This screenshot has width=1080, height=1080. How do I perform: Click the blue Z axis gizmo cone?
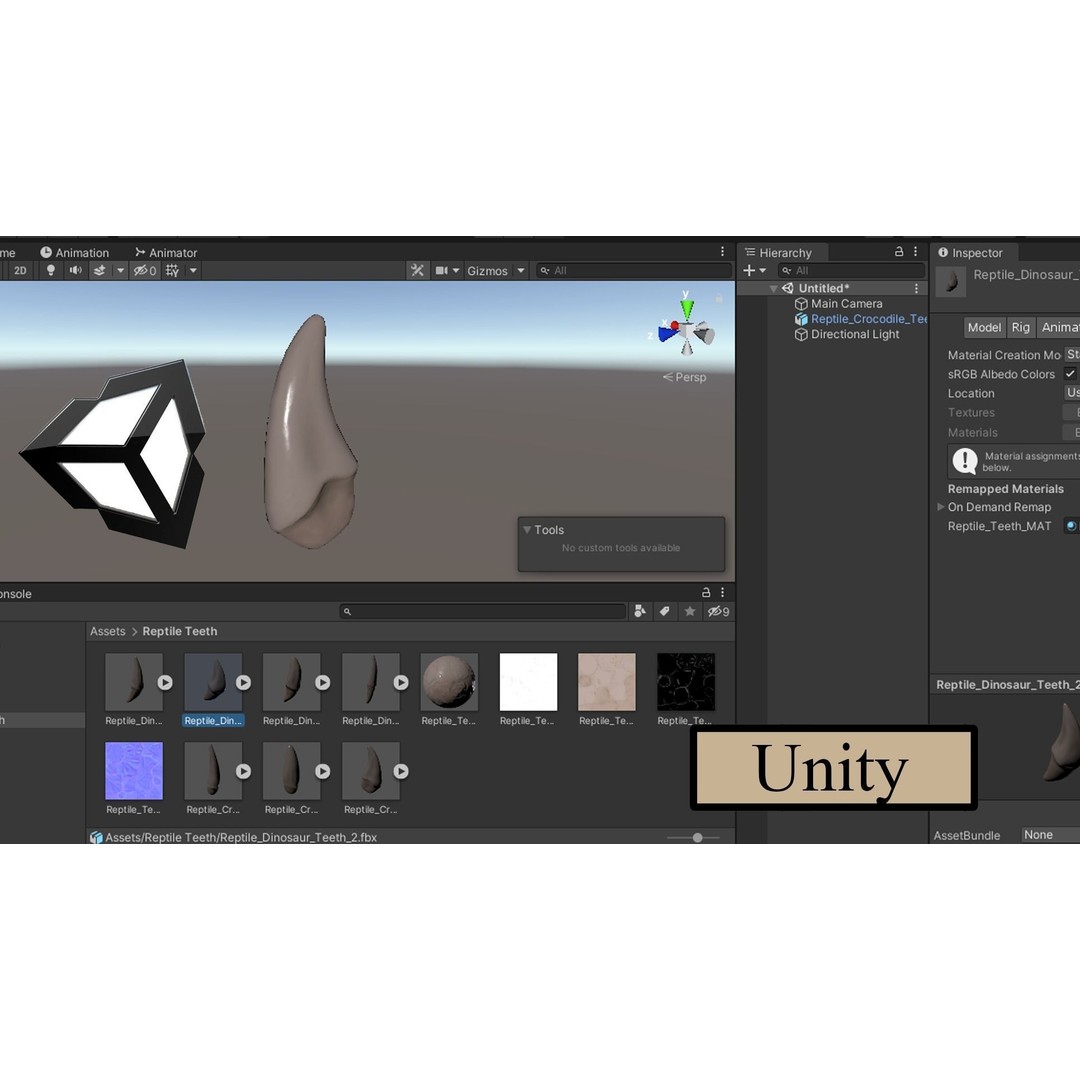(x=667, y=335)
